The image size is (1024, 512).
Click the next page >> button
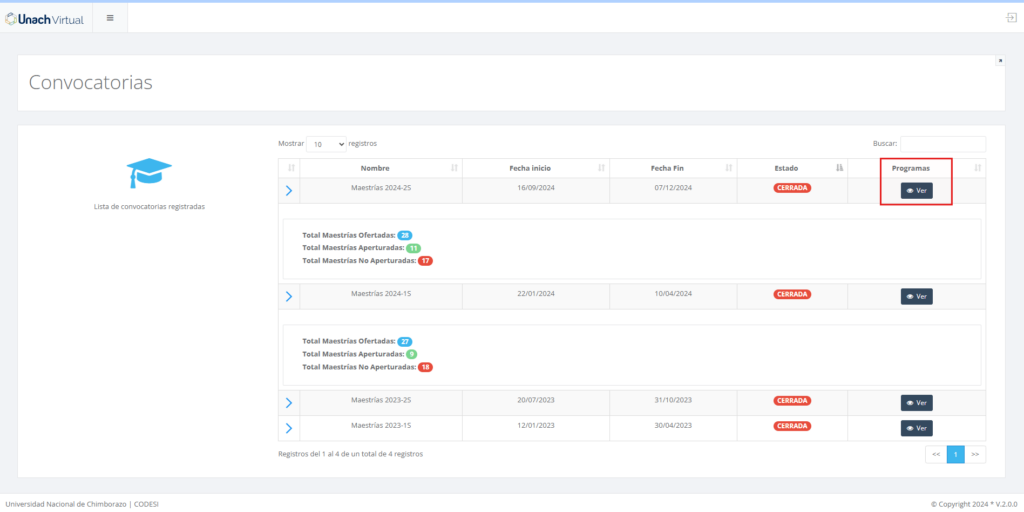tap(975, 454)
